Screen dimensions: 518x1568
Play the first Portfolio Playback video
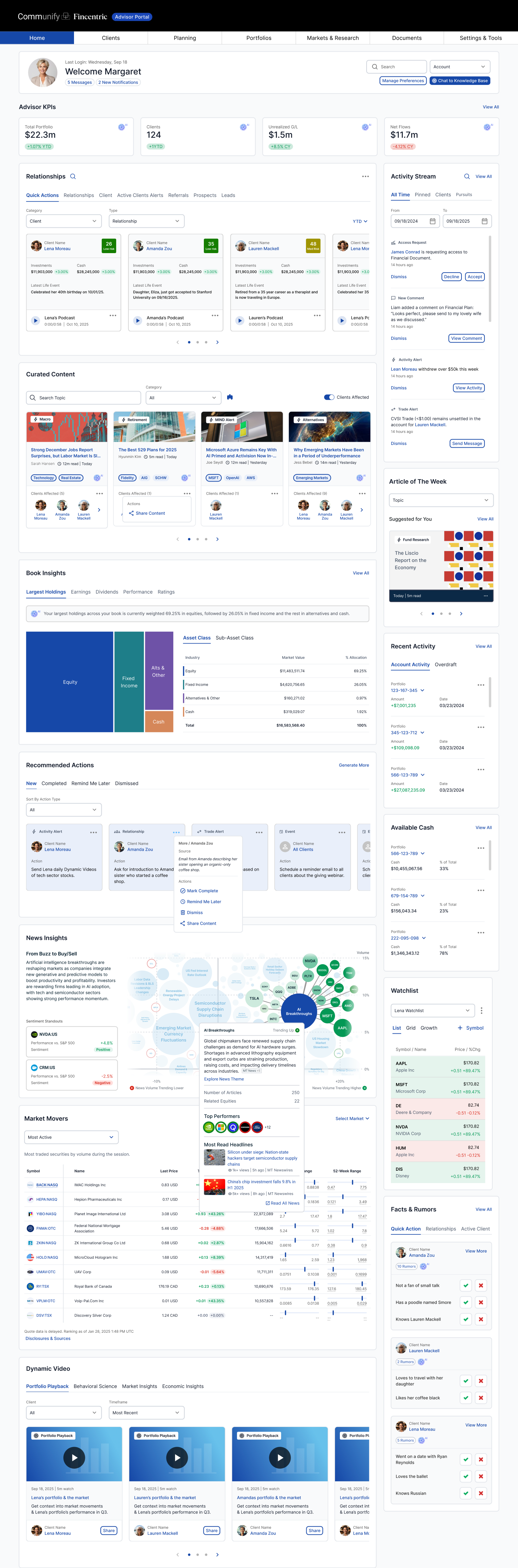point(74,1457)
